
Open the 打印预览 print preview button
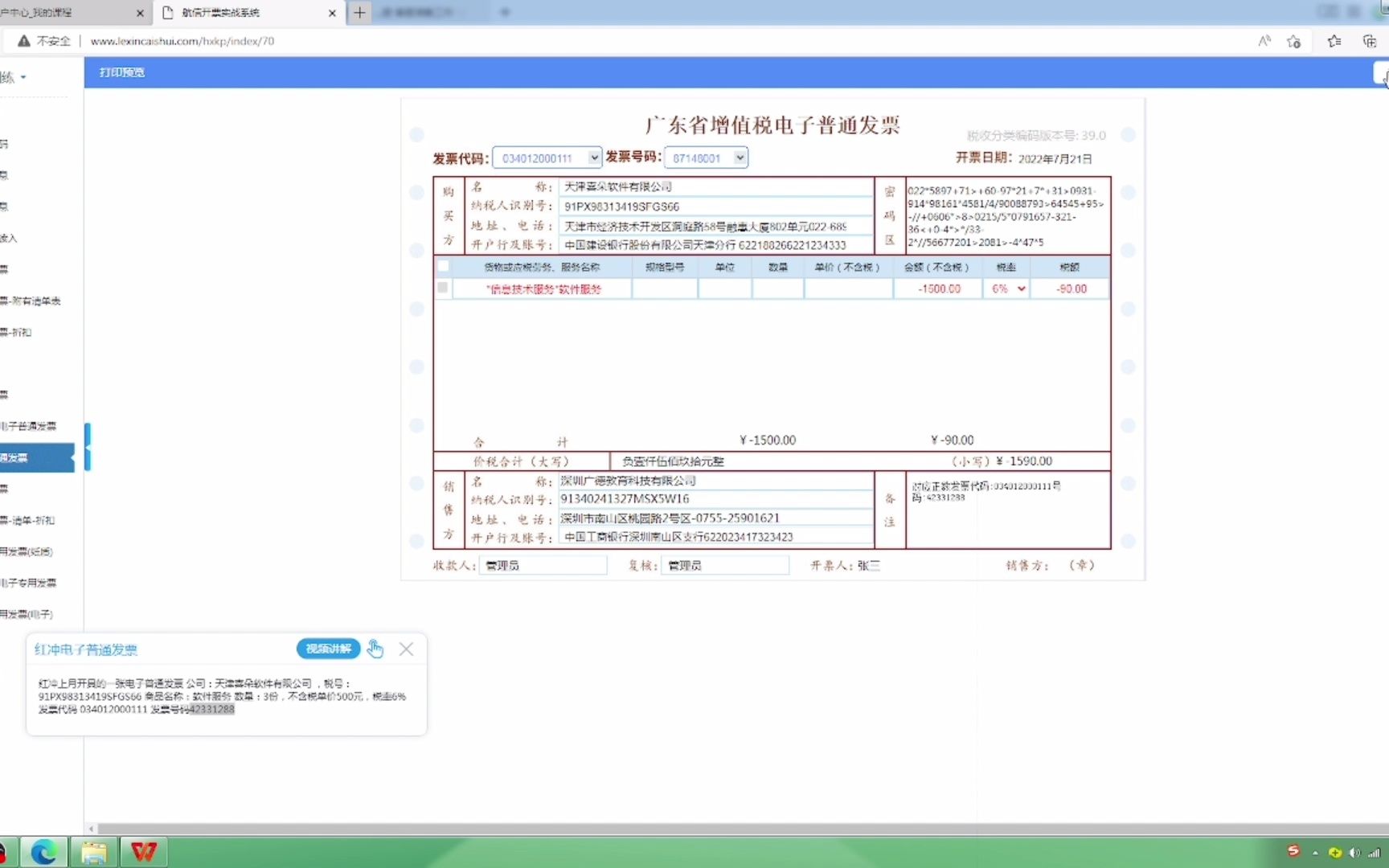(x=121, y=72)
